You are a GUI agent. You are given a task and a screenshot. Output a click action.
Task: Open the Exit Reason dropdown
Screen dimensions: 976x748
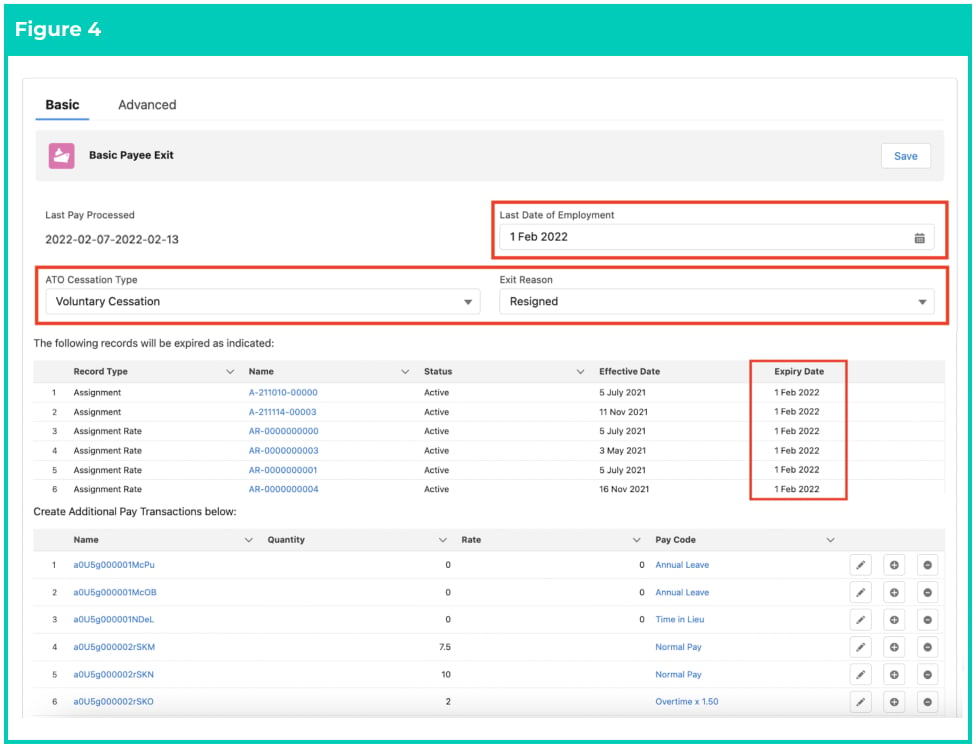click(x=716, y=302)
